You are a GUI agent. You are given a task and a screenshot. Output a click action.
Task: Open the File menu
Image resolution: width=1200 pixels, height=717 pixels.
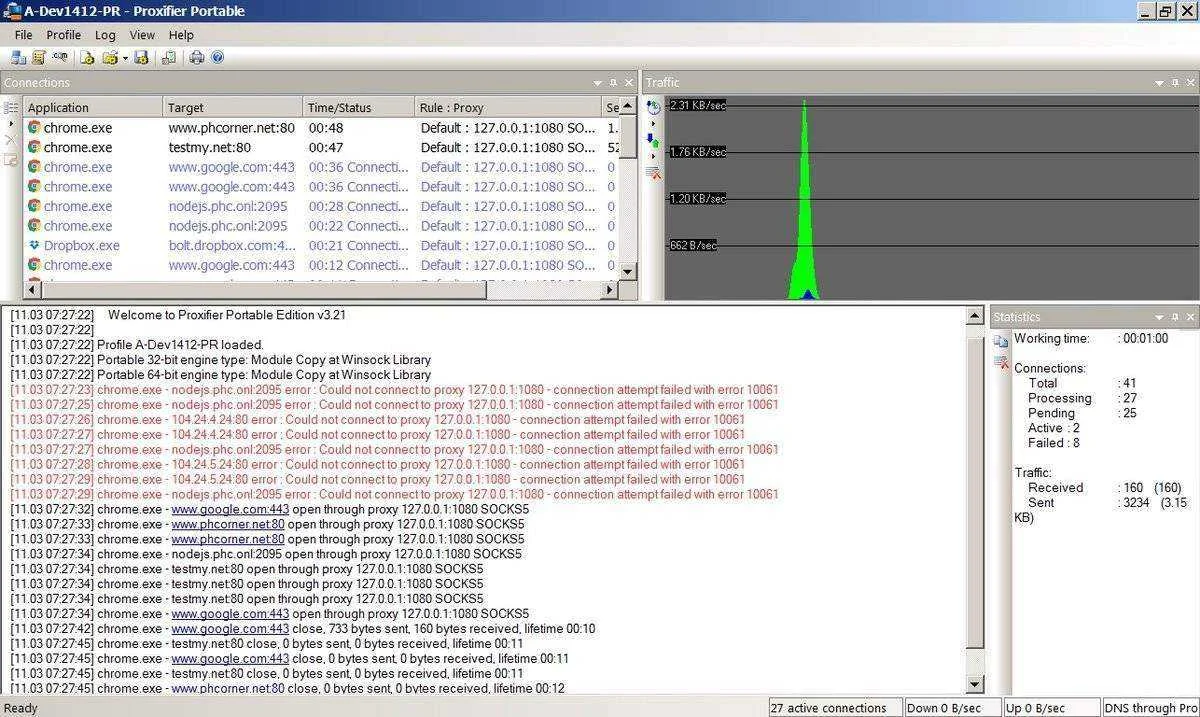pos(23,35)
